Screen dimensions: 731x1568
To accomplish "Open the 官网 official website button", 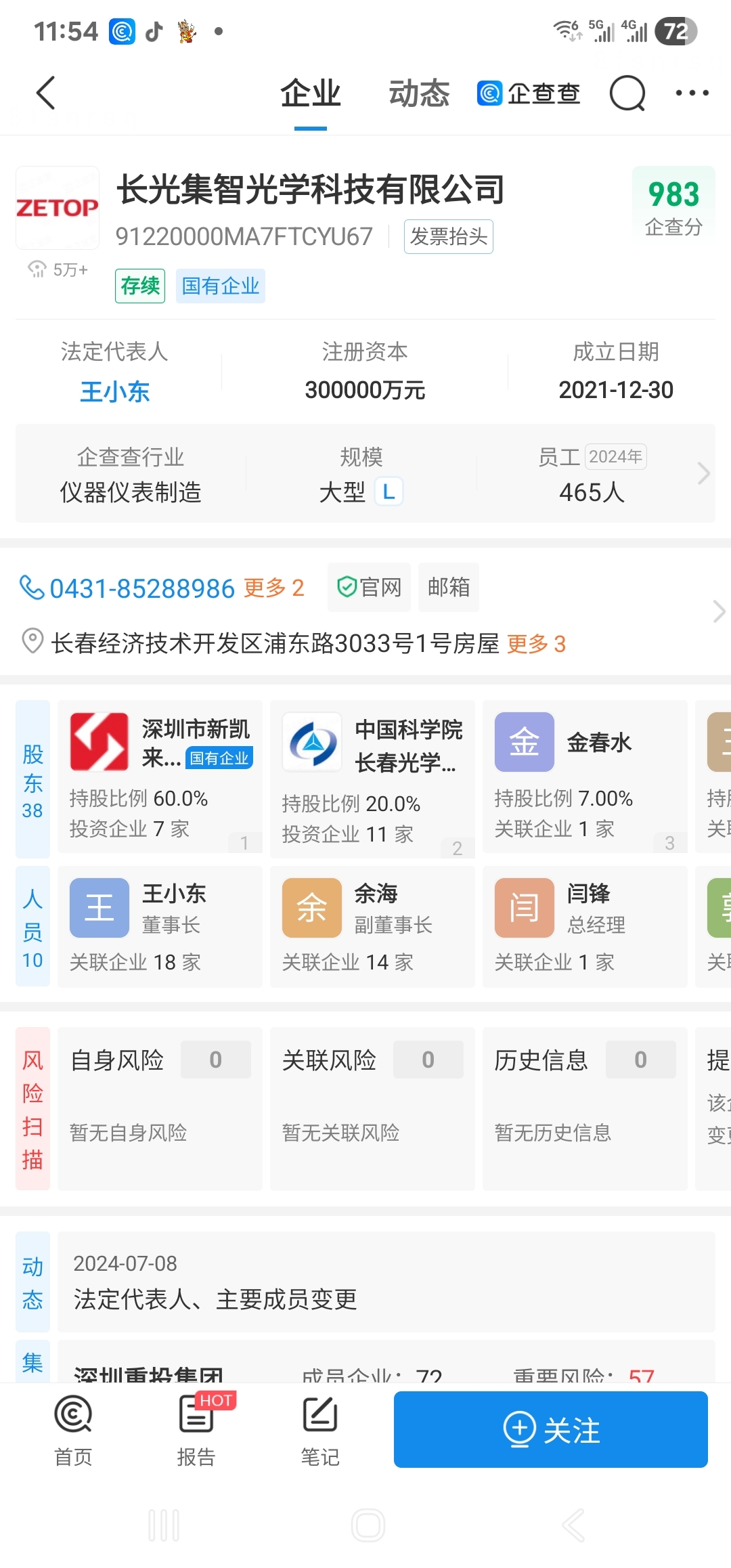I will (x=369, y=587).
